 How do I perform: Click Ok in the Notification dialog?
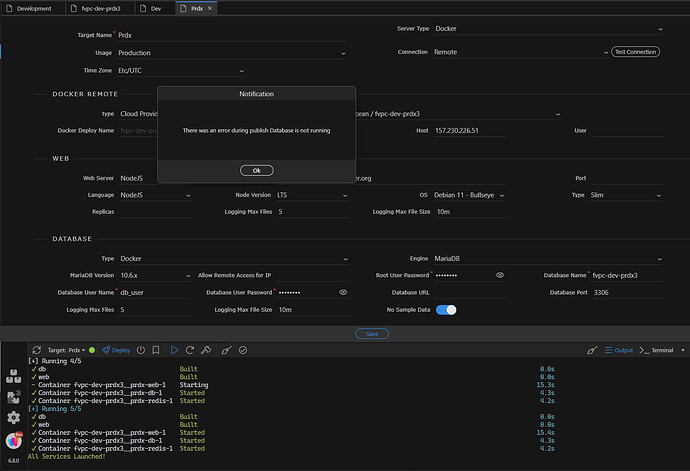[x=257, y=170]
